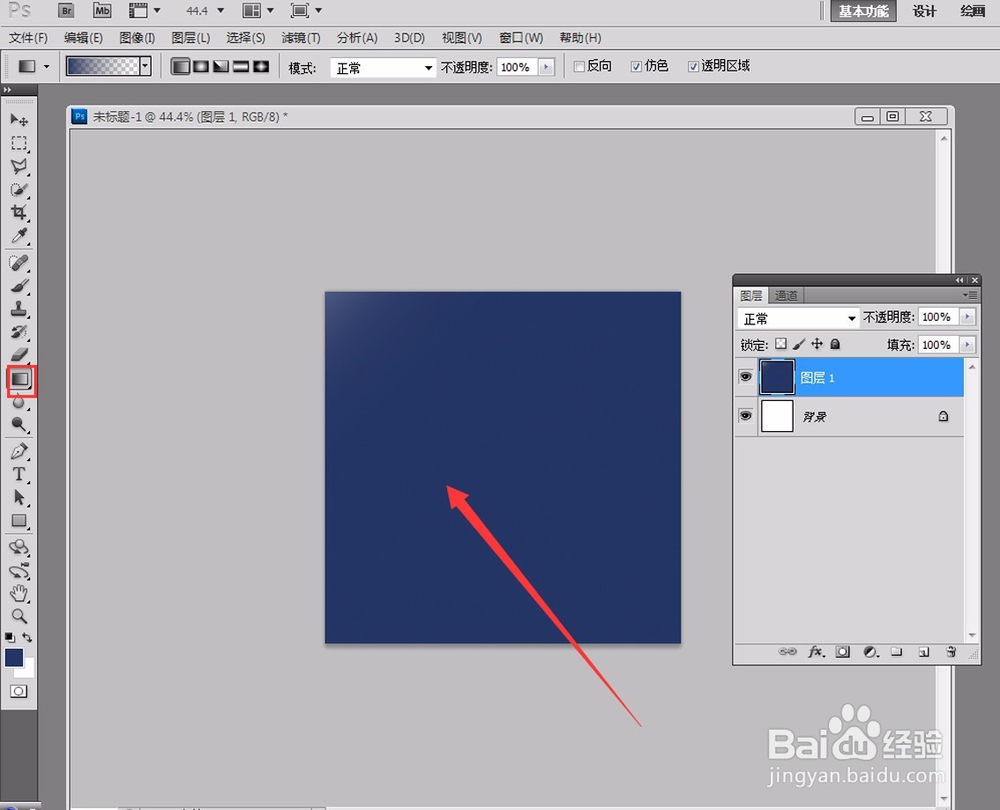Screen dimensions: 1000x810
Task: Launch Adobe Bridge
Action: [66, 11]
